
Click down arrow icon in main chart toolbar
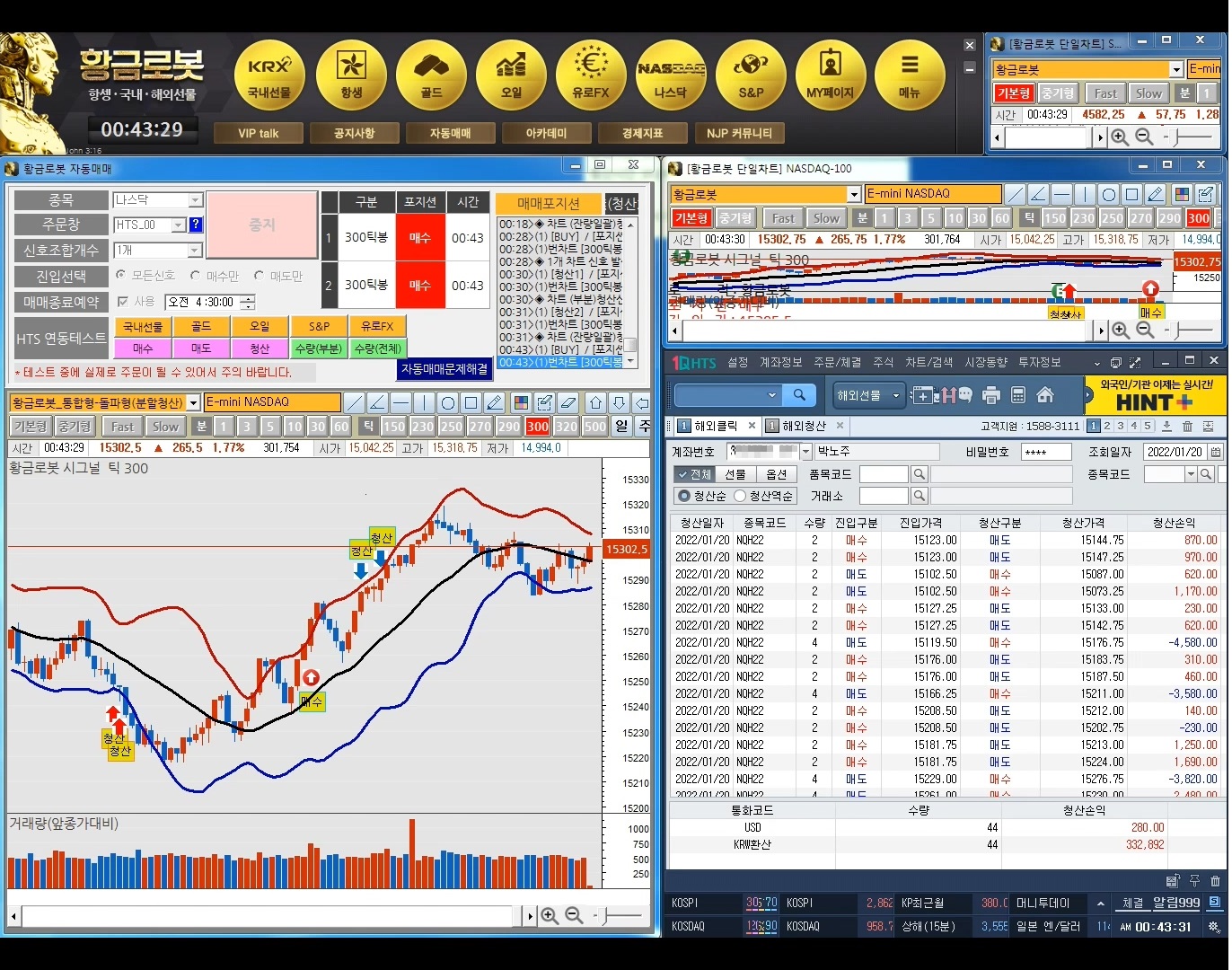[x=619, y=402]
